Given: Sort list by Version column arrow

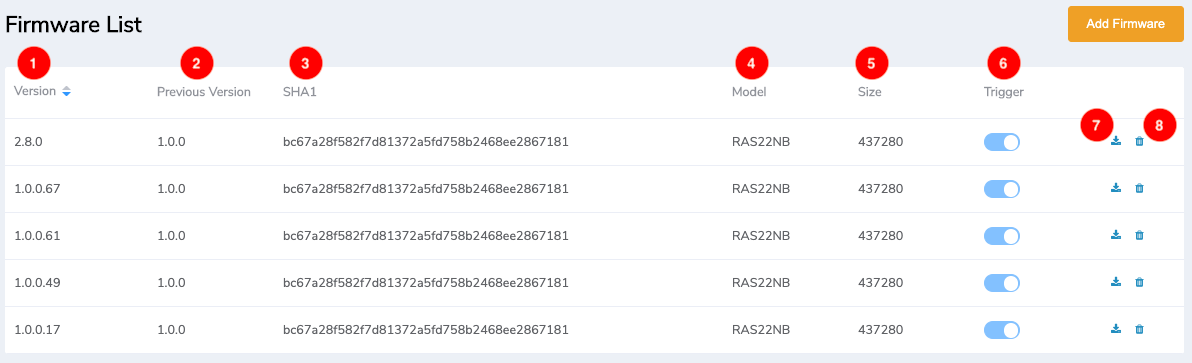Looking at the screenshot, I should click(x=66, y=92).
